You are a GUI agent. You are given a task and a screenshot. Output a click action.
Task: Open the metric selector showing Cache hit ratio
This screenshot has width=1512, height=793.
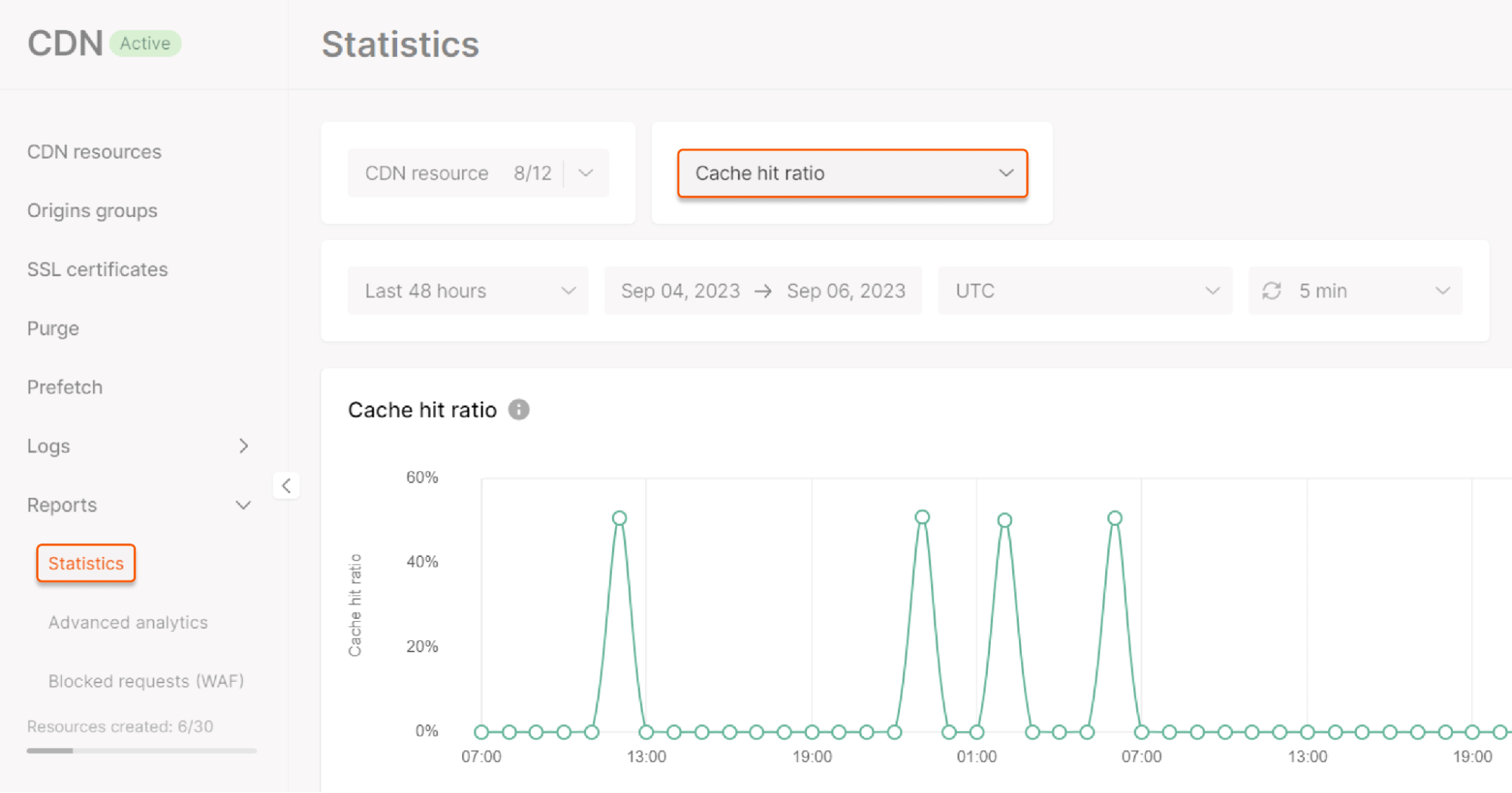(852, 173)
